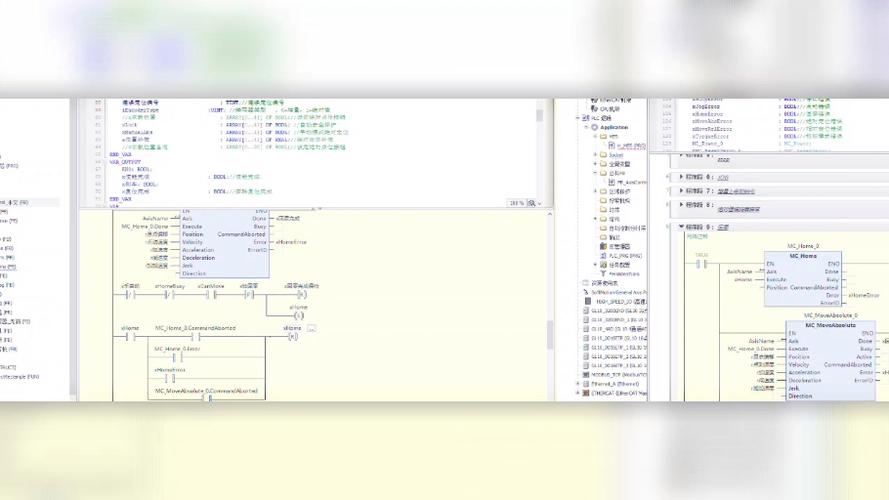
Task: Click the Jerk pin of left function block
Action: [x=188, y=266]
